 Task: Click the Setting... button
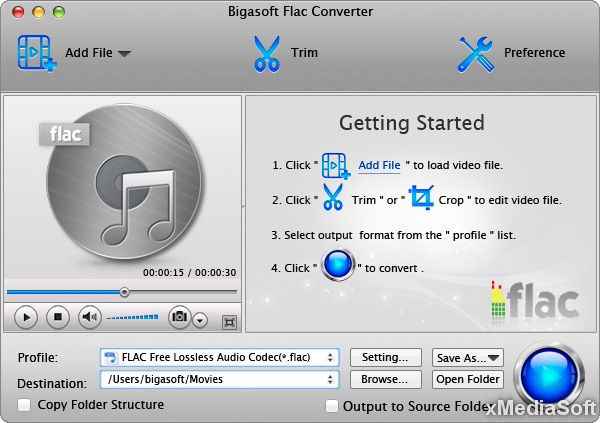[x=385, y=358]
